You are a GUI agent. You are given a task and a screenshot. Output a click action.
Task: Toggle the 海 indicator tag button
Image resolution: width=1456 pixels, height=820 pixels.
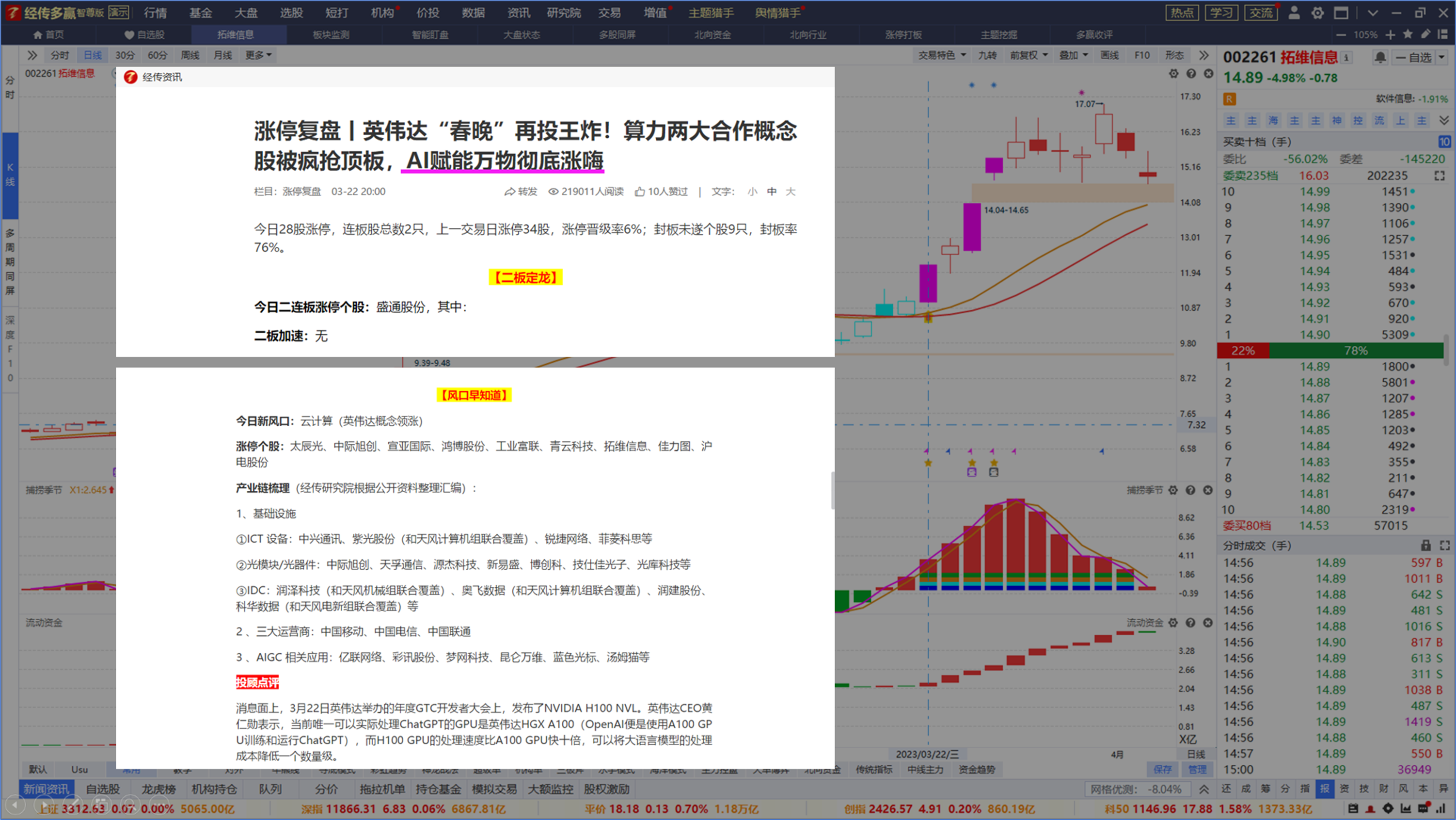coord(1273,120)
